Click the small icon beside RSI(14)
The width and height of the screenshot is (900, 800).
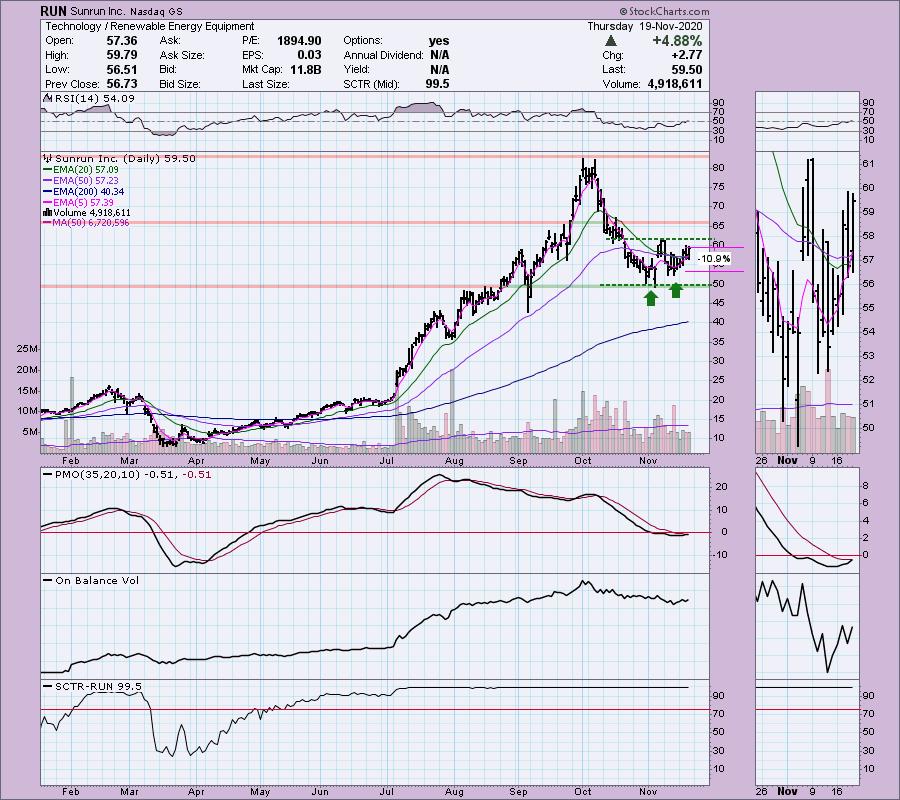(48, 98)
